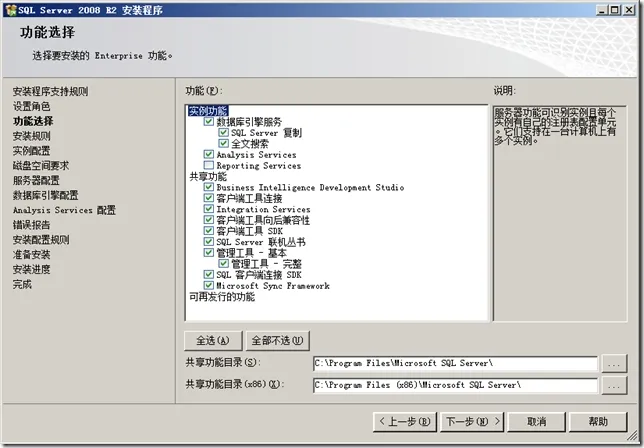Select the 功能选择 step in sidebar
The image size is (644, 448).
(x=33, y=121)
